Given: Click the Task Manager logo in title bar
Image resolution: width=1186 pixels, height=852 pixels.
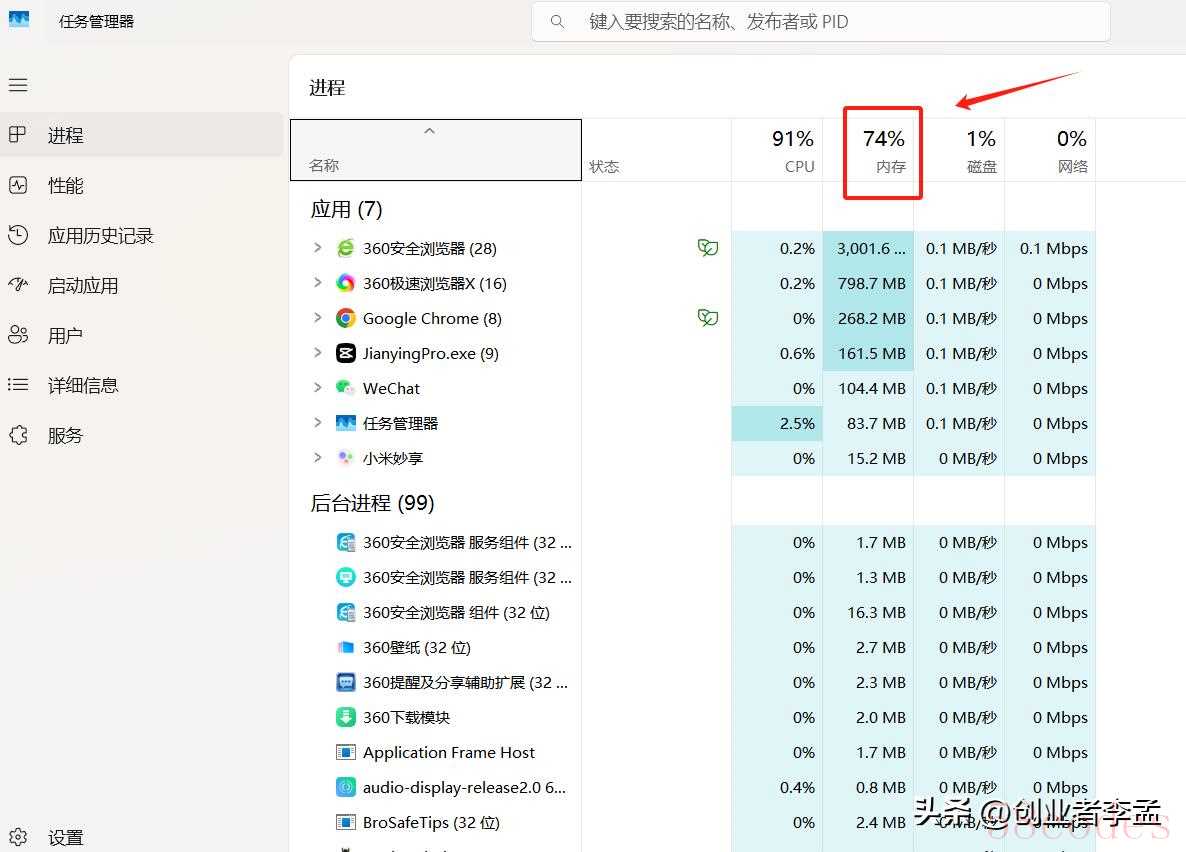Looking at the screenshot, I should click(19, 20).
